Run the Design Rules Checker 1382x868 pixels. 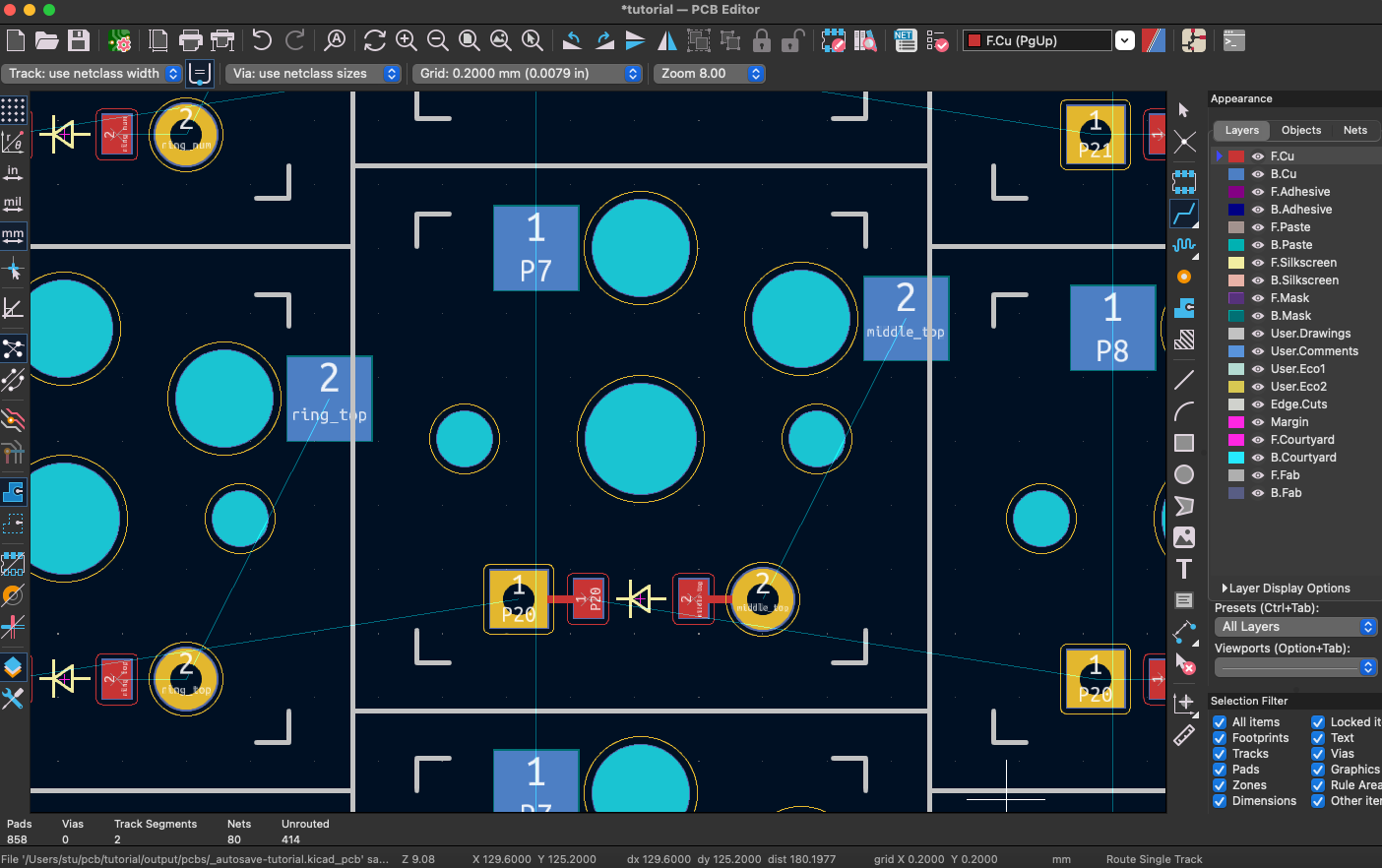(x=938, y=40)
